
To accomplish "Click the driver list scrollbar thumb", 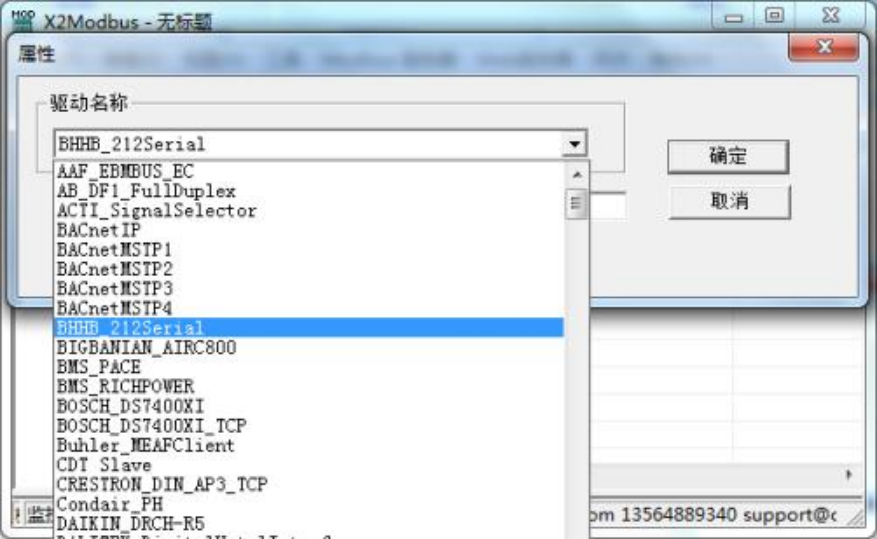I will coord(576,204).
